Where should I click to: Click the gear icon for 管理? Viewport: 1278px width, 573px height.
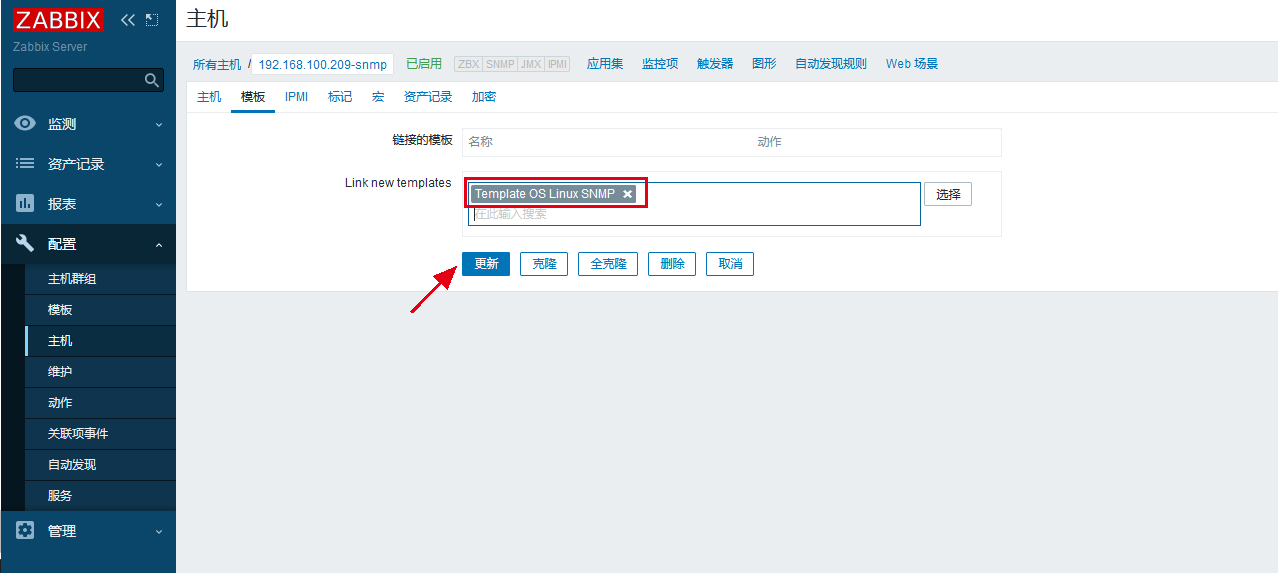click(25, 531)
